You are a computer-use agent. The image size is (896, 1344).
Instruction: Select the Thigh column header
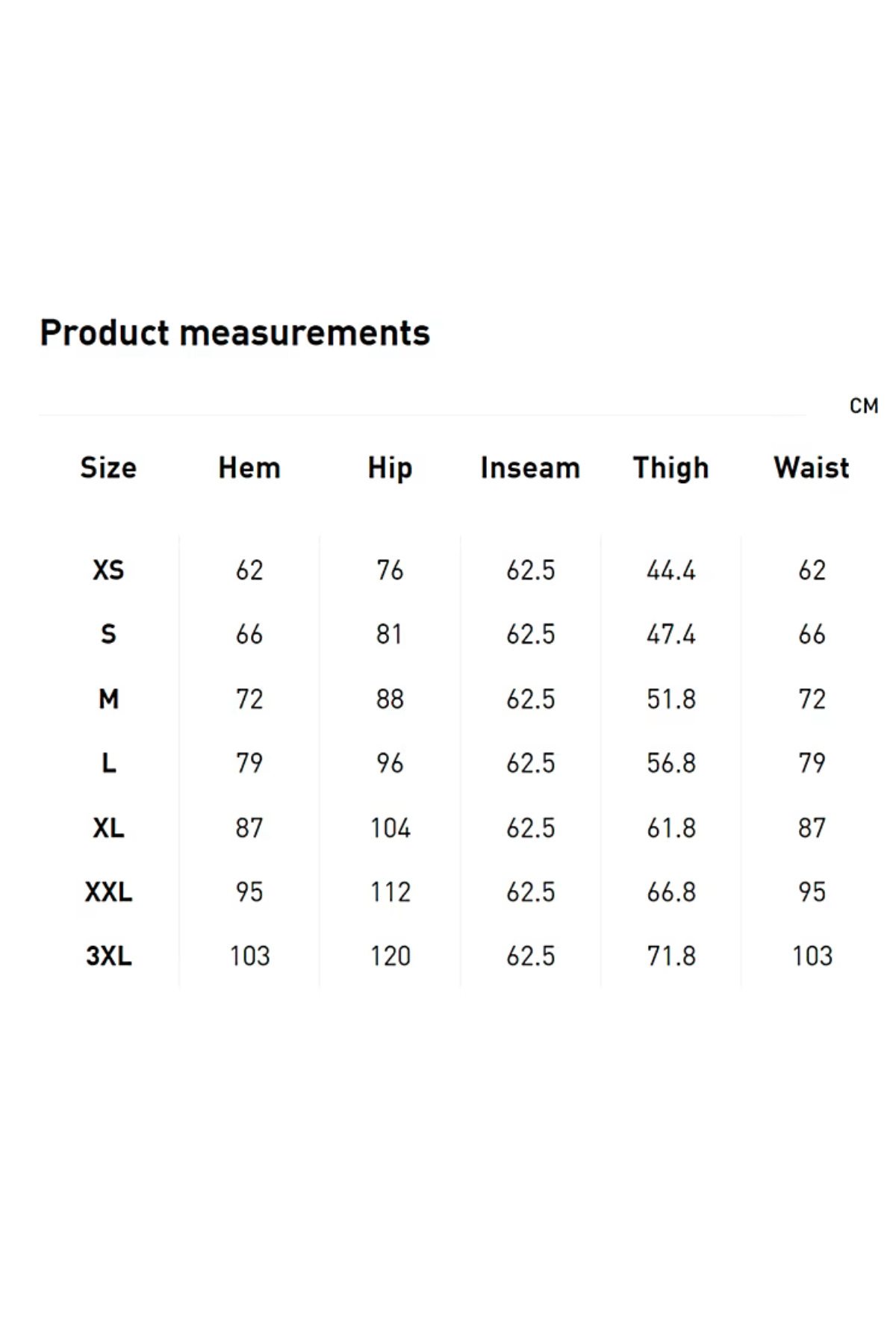[671, 468]
